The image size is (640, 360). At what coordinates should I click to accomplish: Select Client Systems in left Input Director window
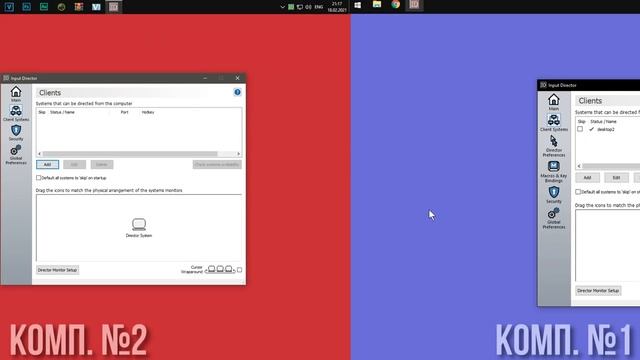pyautogui.click(x=16, y=113)
